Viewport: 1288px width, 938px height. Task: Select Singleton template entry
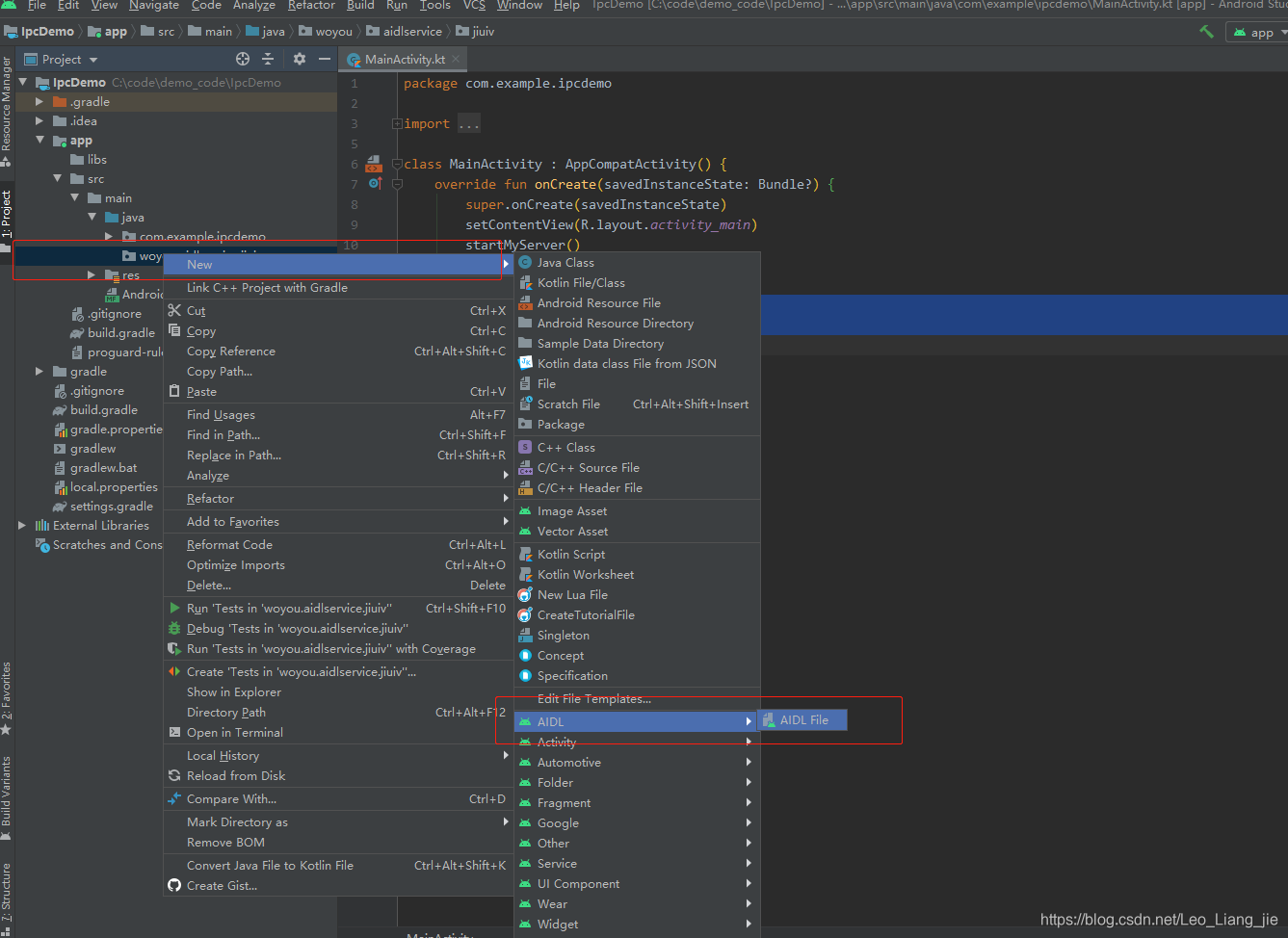coord(637,635)
